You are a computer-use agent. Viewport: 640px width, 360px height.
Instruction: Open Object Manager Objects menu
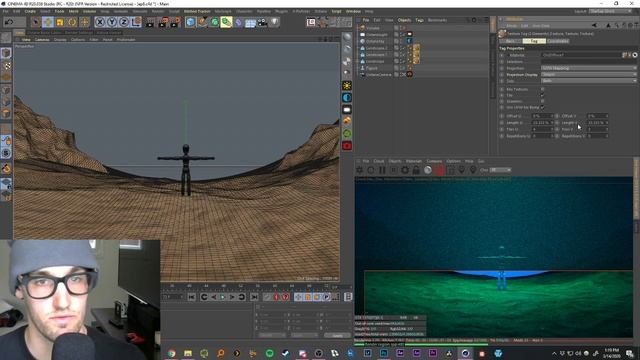click(404, 20)
